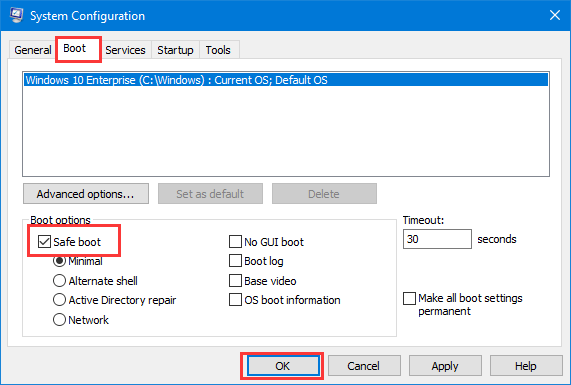Tick the Boot log checkbox

pyautogui.click(x=235, y=261)
